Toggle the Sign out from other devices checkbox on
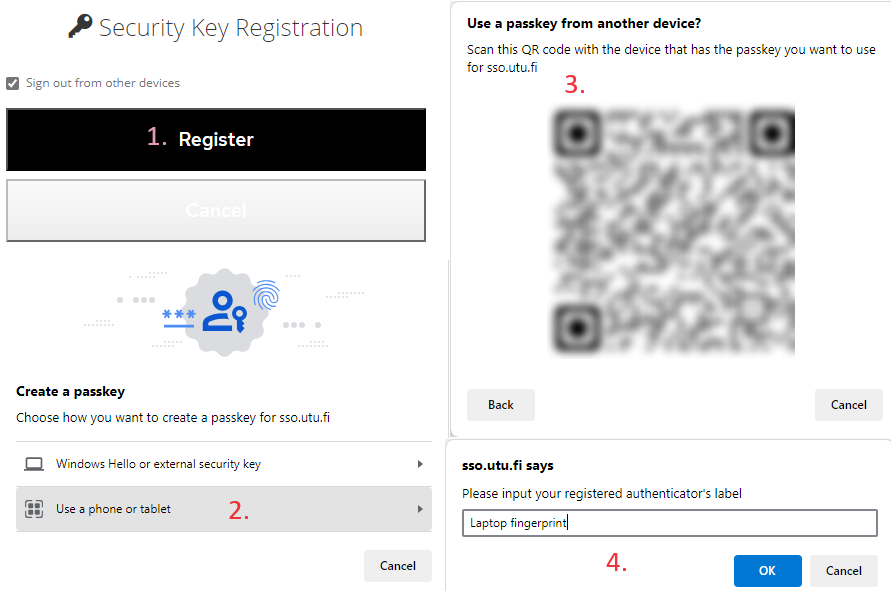This screenshot has width=891, height=591. (13, 82)
